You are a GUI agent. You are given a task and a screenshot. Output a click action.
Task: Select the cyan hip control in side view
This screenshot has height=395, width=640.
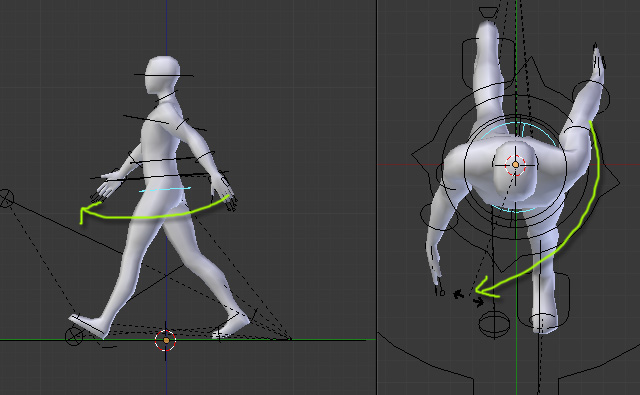point(165,189)
